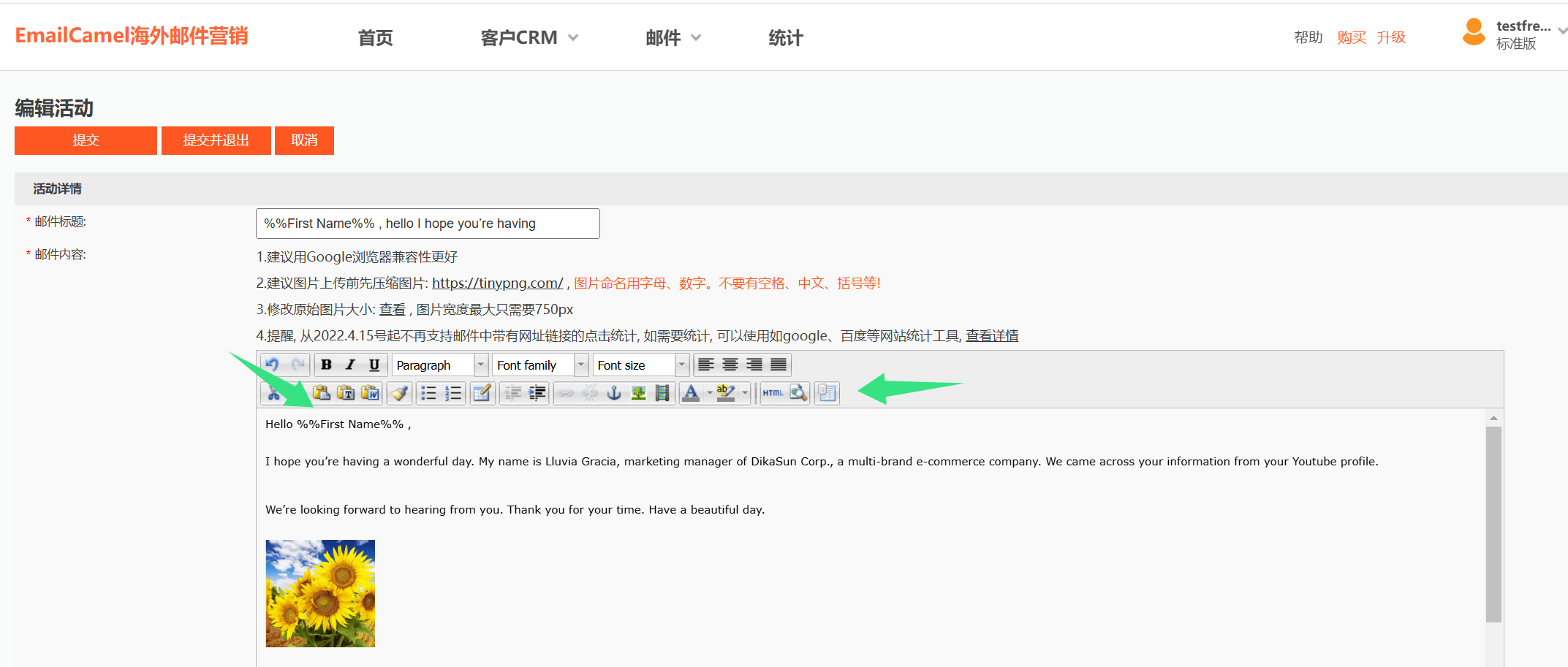Focus the 邮件标题 subject input field
This screenshot has width=1568, height=667.
point(428,224)
